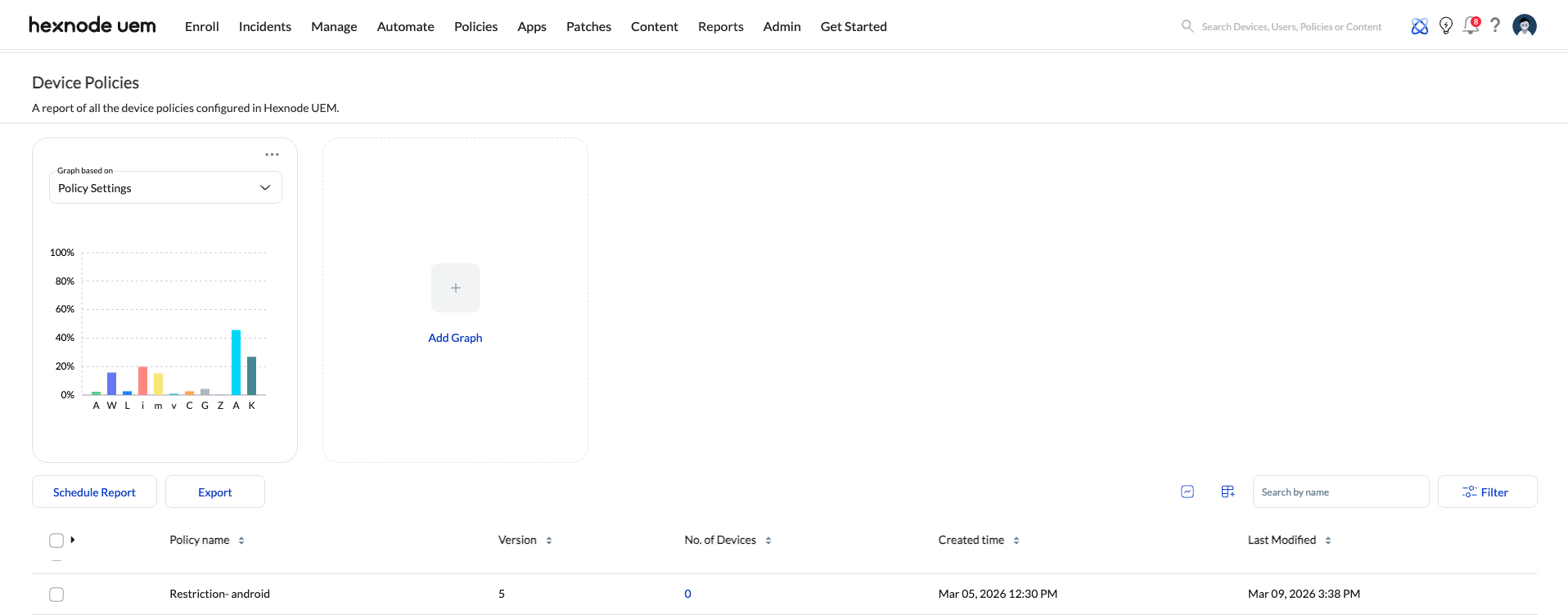Open the help question mark icon
This screenshot has height=615, width=1568.
(1495, 25)
